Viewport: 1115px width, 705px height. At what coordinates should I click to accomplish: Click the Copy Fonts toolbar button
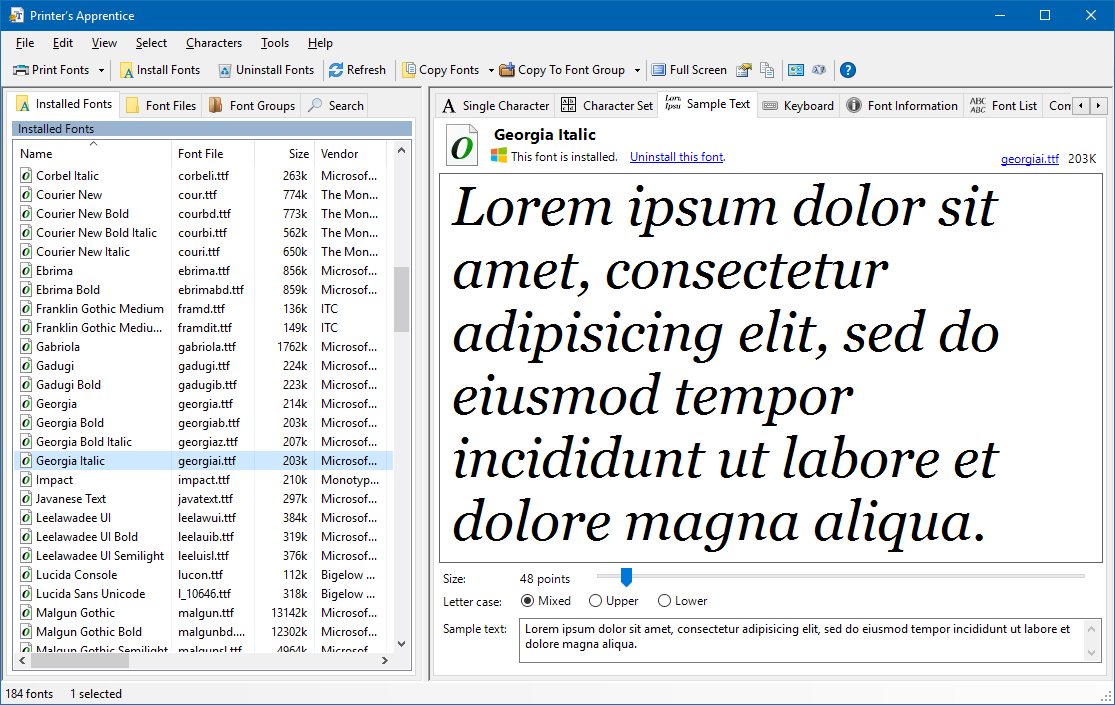pyautogui.click(x=441, y=70)
